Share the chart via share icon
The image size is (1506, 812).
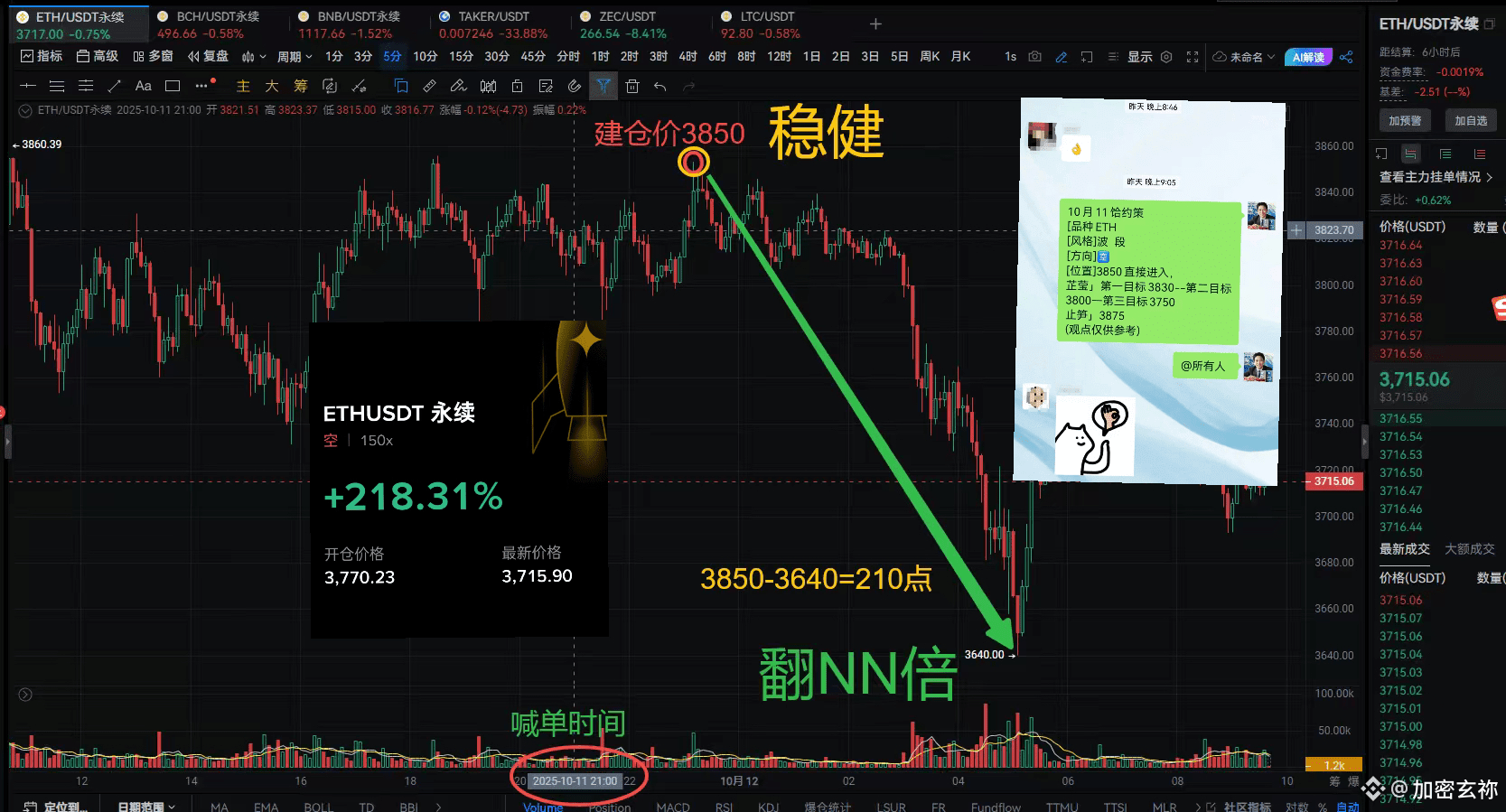pos(1346,56)
